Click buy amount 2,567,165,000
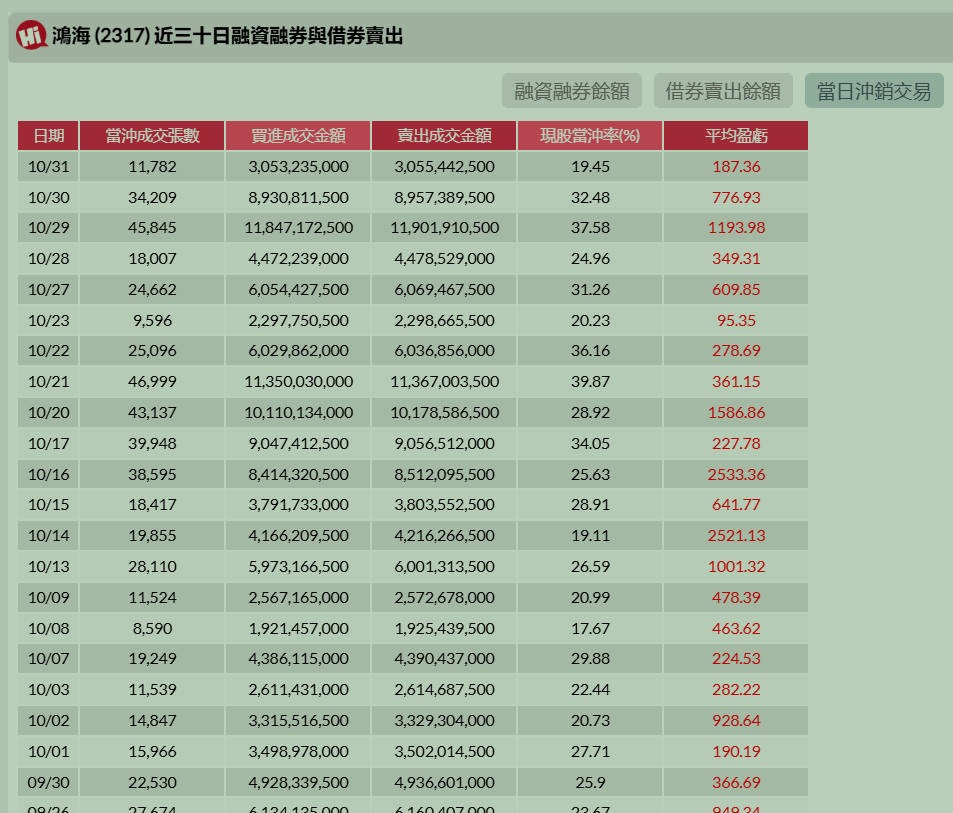Screen dimensions: 953x813 298,598
